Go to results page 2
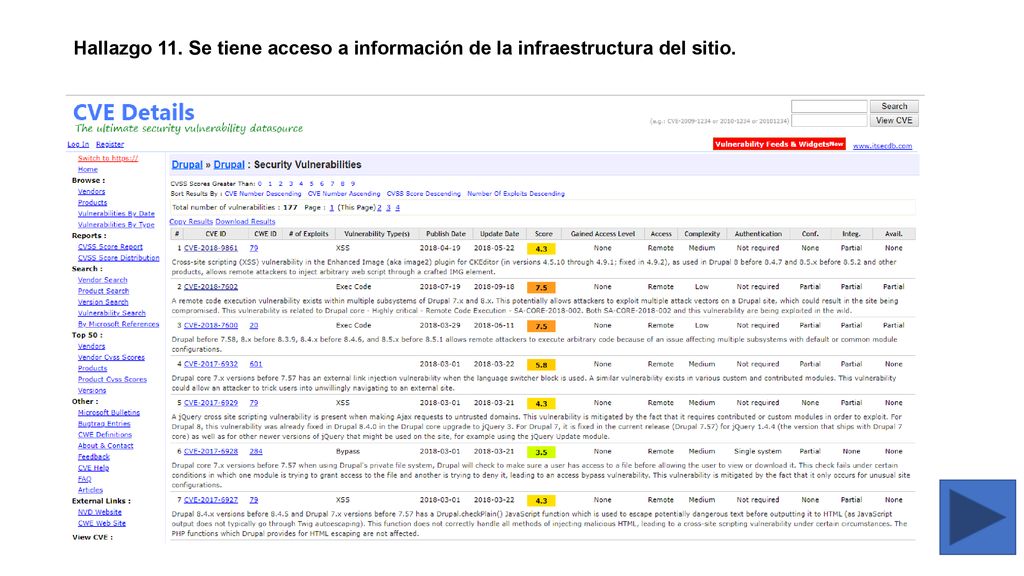Screen dimensions: 1024x576 click(379, 208)
